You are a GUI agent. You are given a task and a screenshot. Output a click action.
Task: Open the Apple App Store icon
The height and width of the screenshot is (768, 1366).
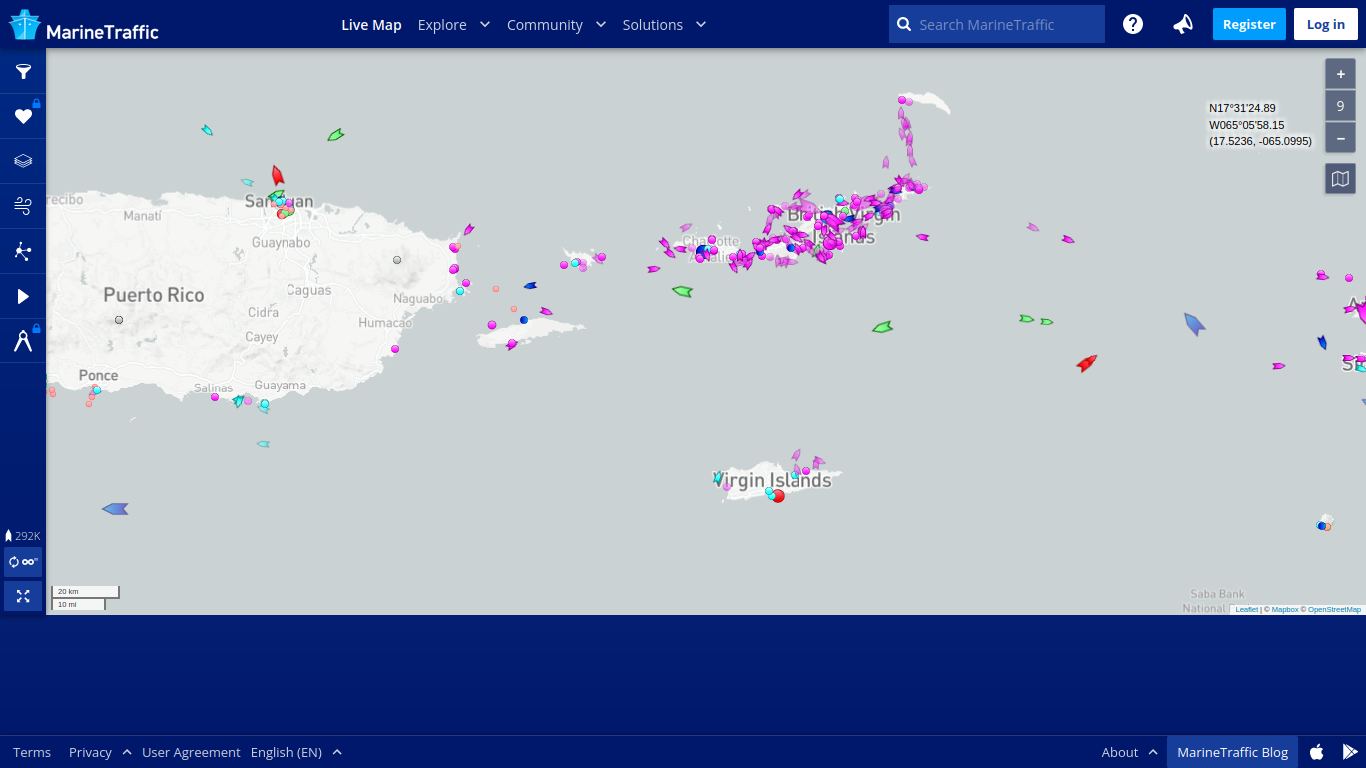1317,752
